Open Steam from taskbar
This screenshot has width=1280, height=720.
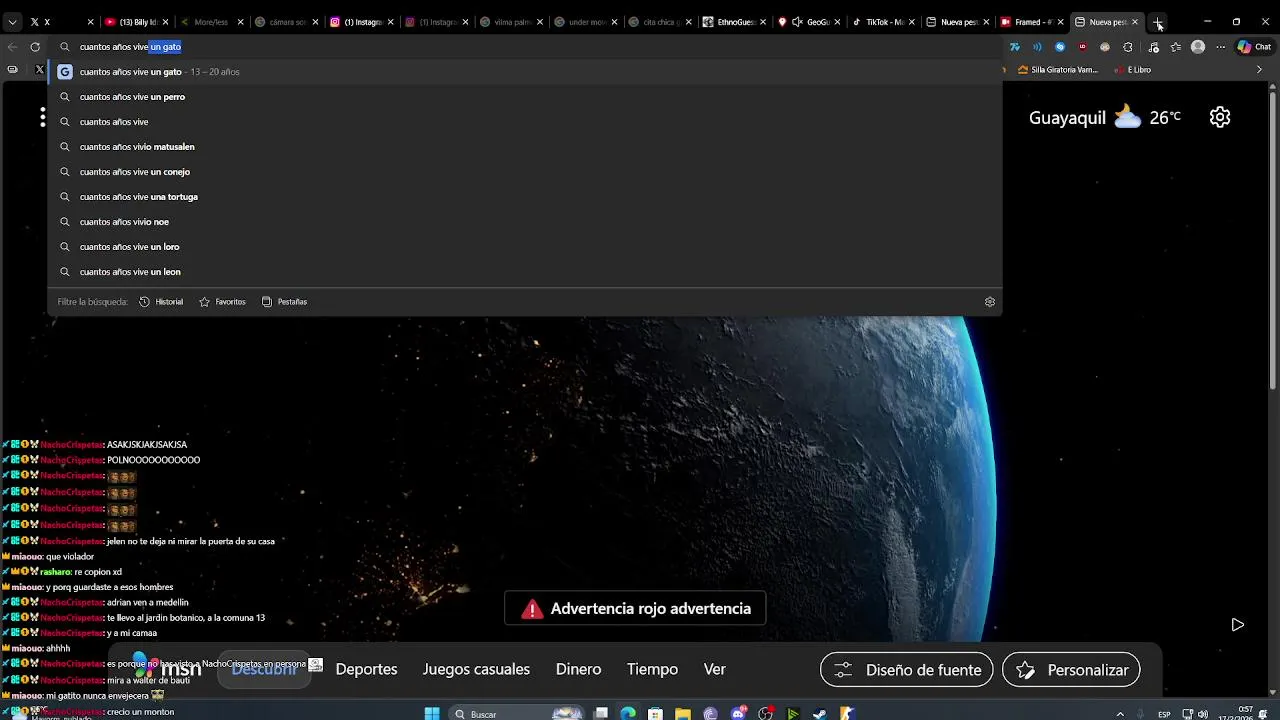820,714
